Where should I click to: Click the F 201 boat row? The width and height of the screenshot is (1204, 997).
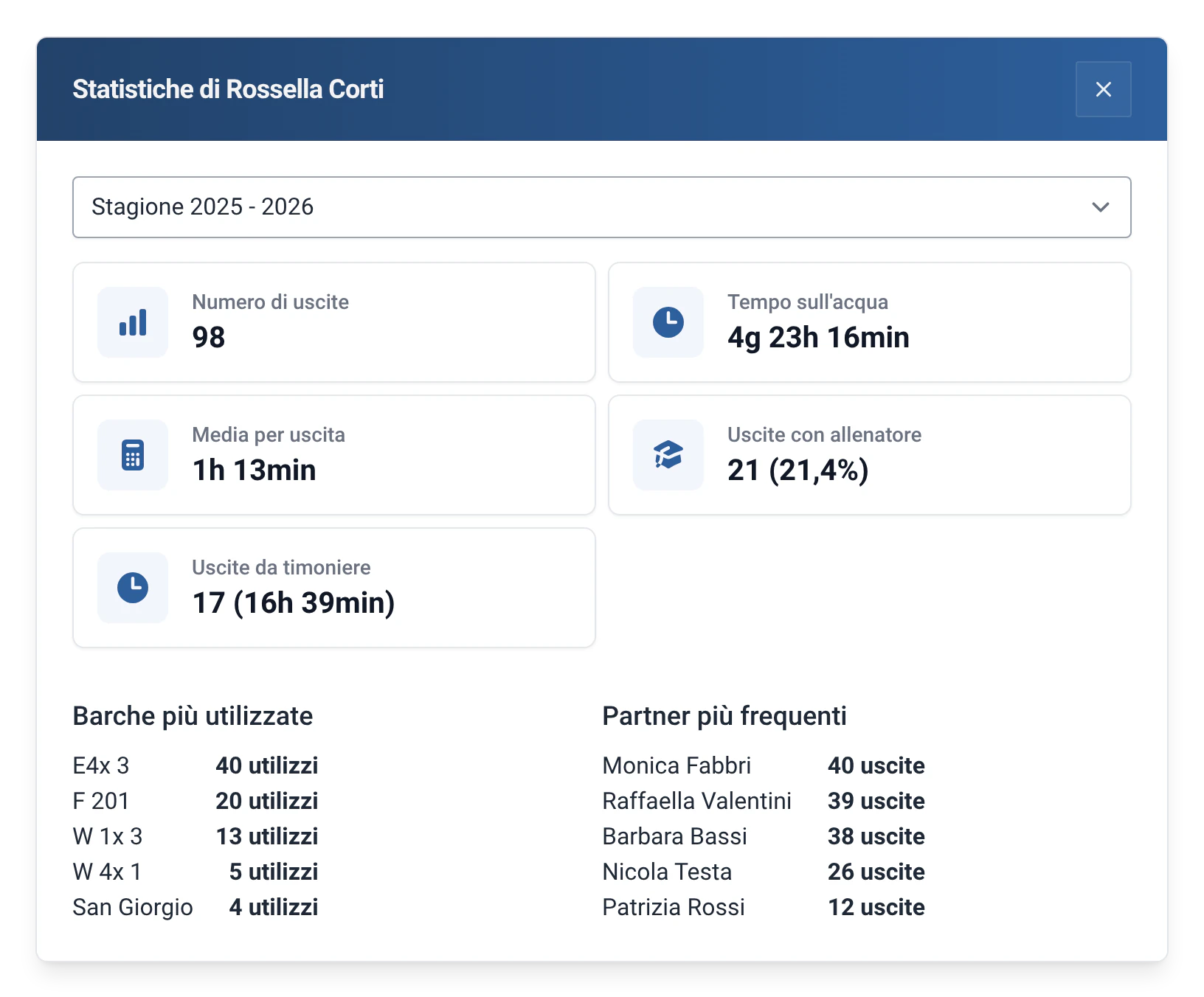(x=196, y=801)
